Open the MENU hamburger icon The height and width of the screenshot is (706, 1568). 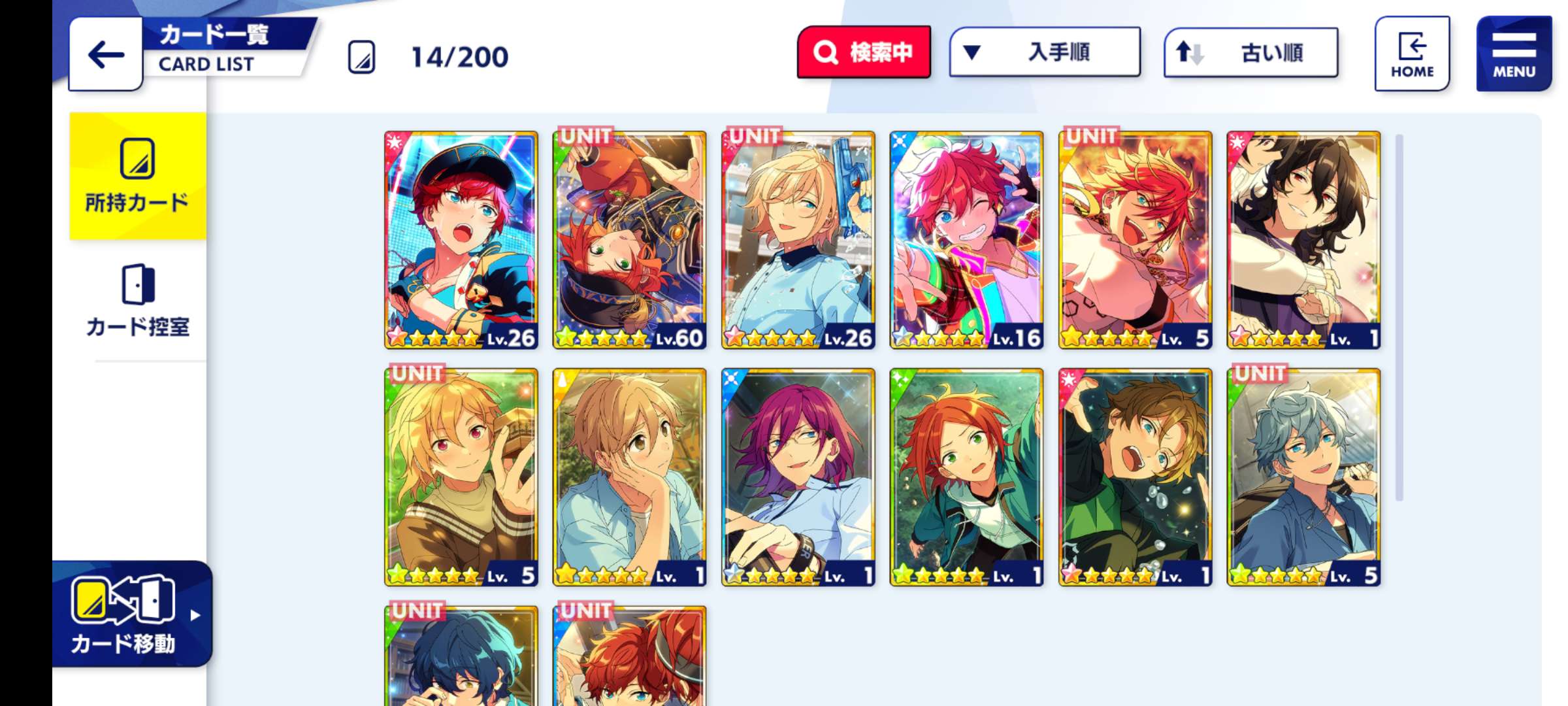pos(1514,54)
